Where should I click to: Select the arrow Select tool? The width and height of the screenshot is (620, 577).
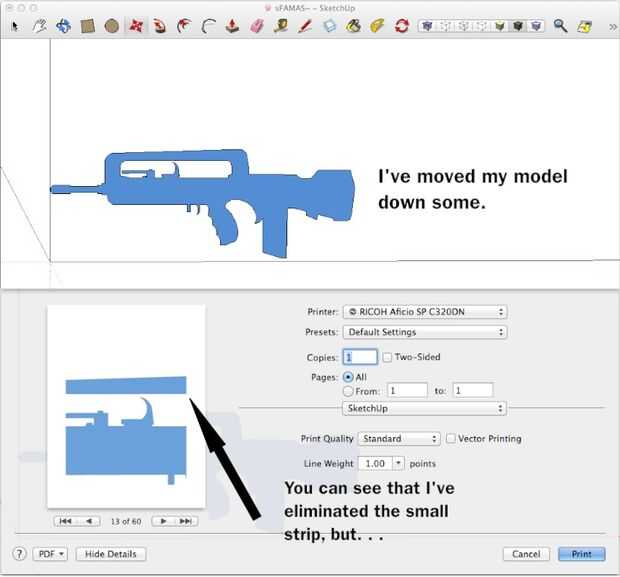coord(15,26)
